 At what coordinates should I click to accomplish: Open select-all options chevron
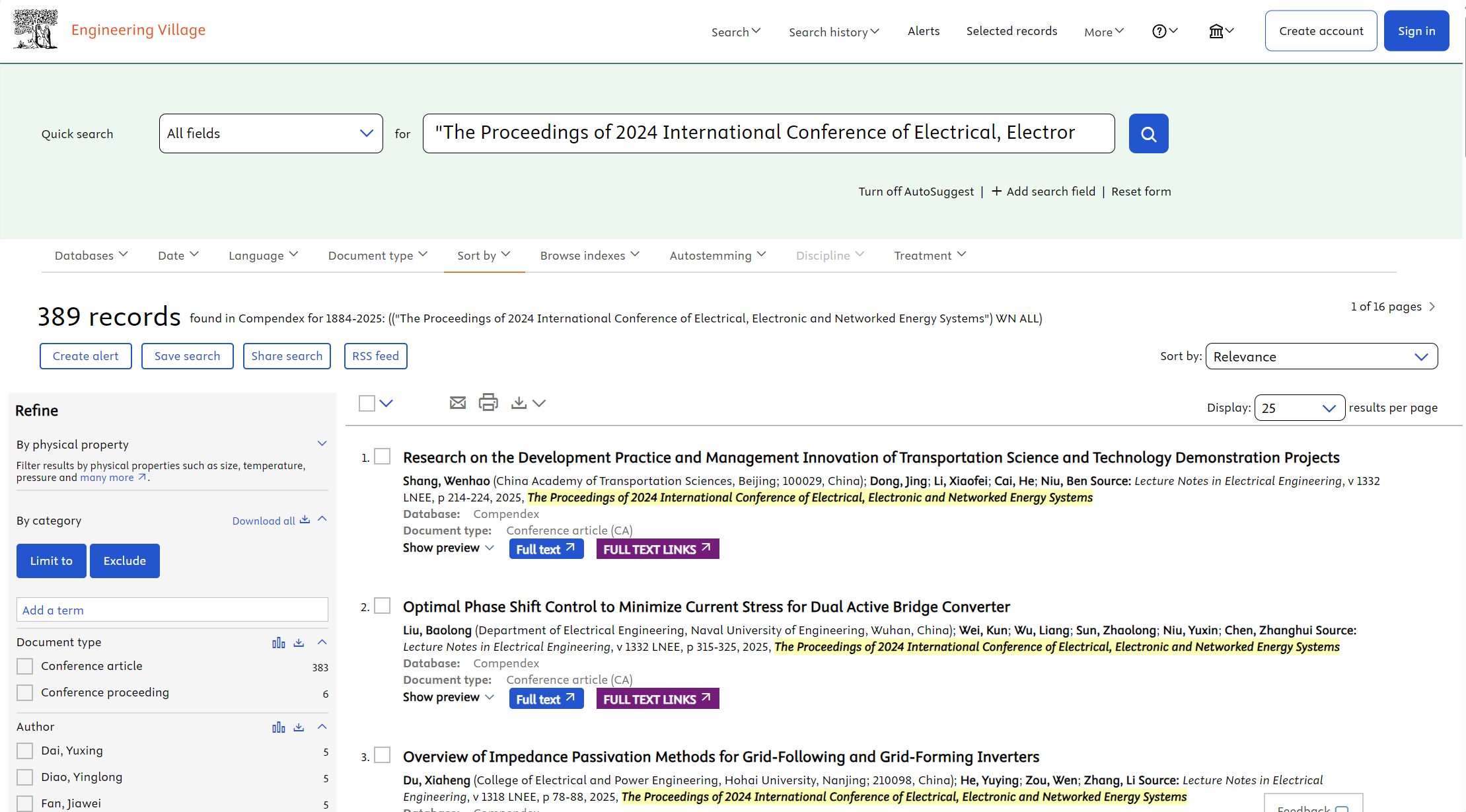point(386,403)
